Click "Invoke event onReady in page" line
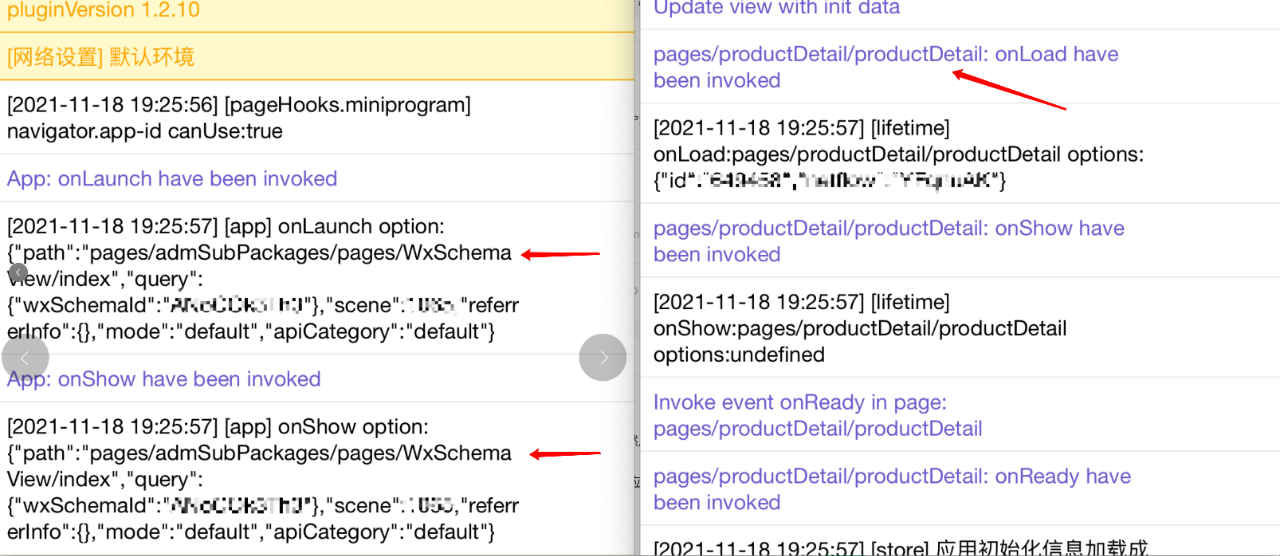 tap(817, 415)
